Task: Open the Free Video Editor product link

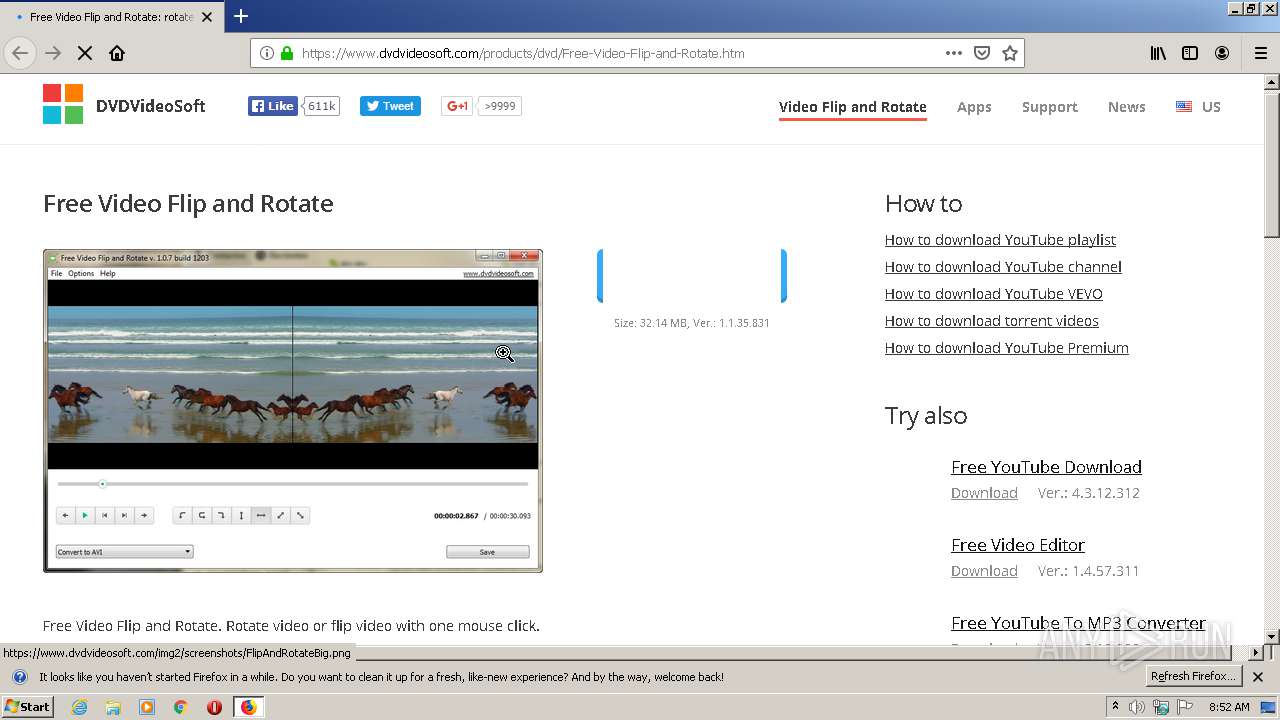Action: pos(1018,545)
